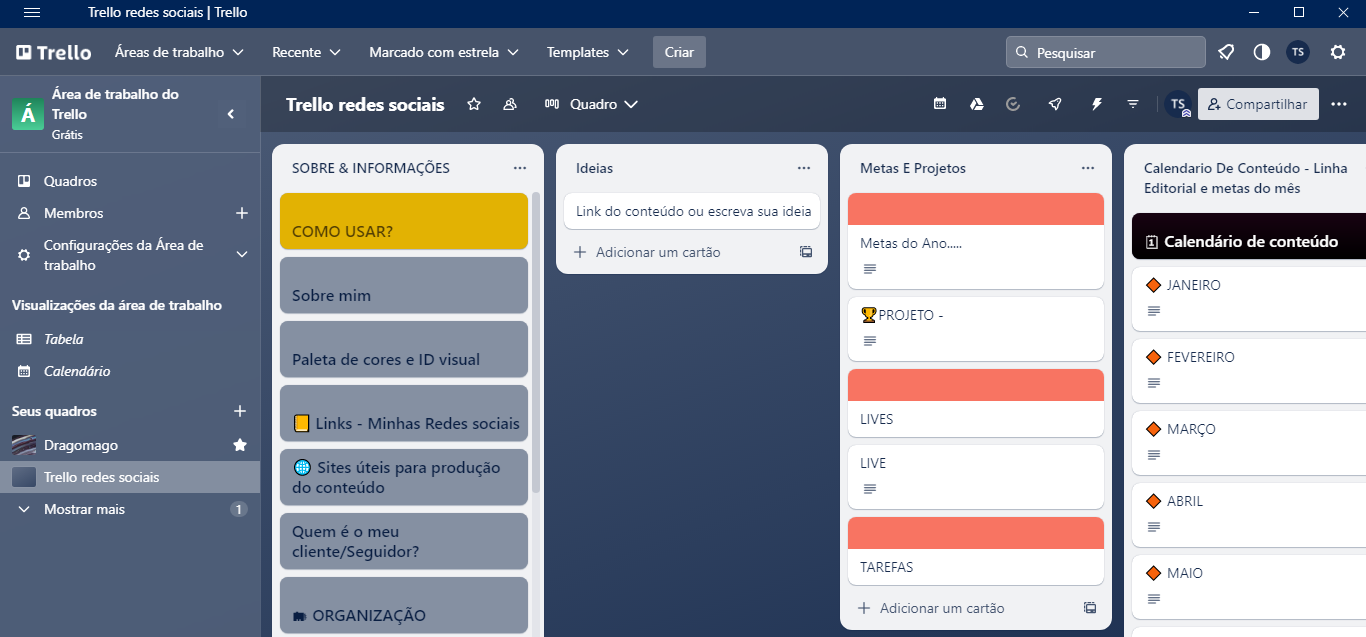Add a member with the plus icon

(241, 213)
